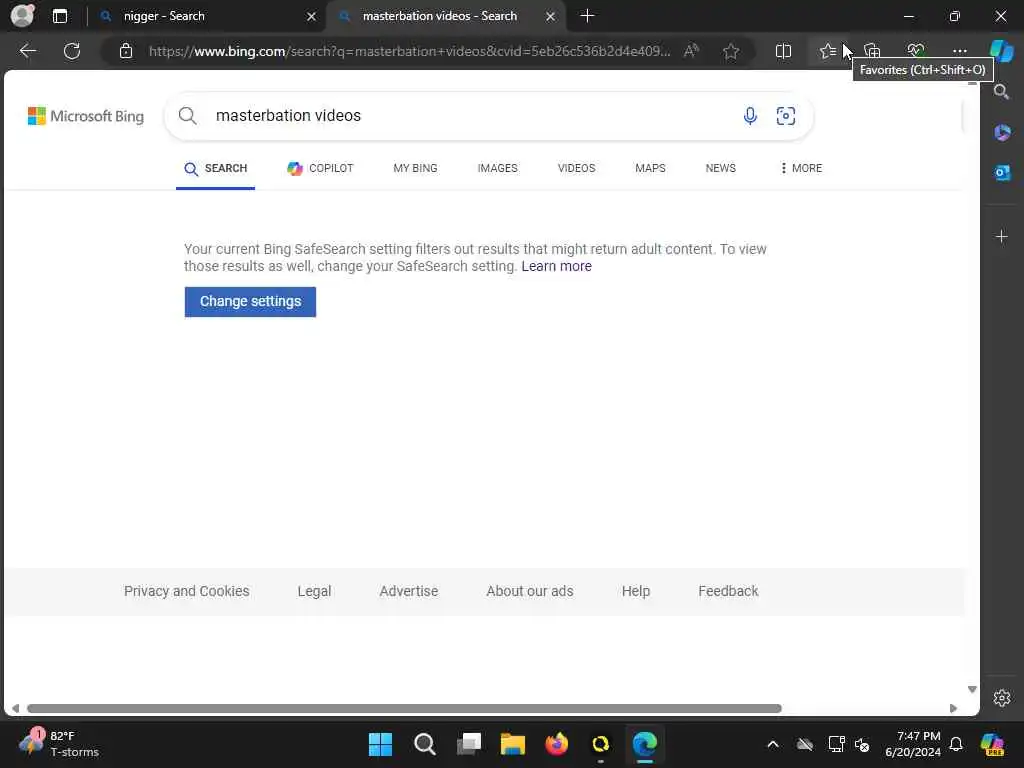The width and height of the screenshot is (1024, 768).
Task: Open the Privacy and Cookies footer link
Action: [187, 591]
